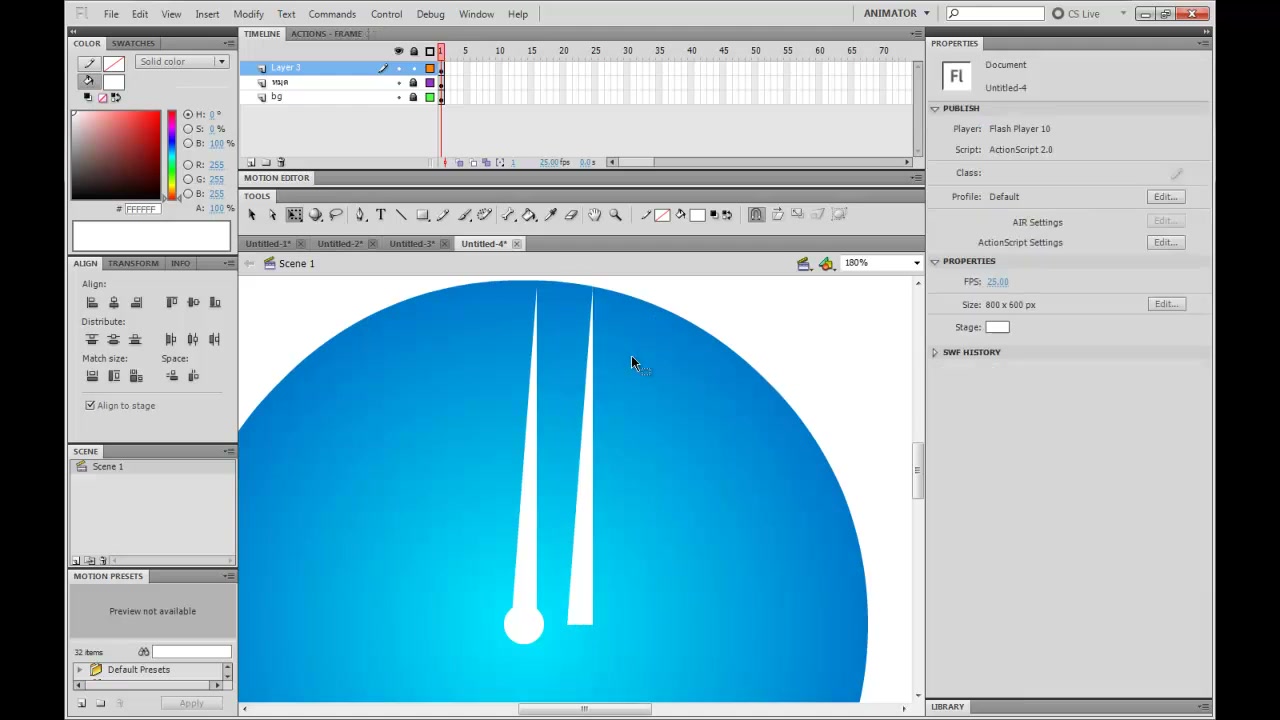Select the Eraser tool
Viewport: 1280px width, 720px height.
point(571,215)
